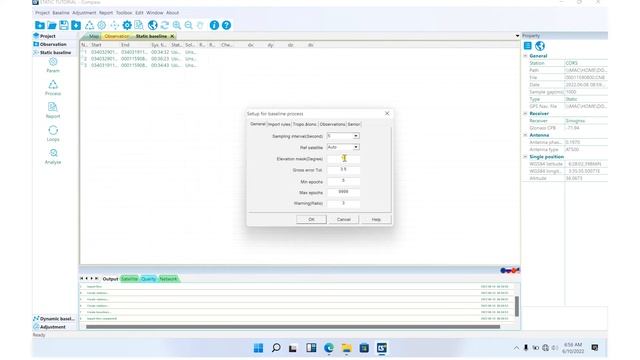Click the Min epochs input field
Image resolution: width=640 pixels, height=360 pixels.
point(343,181)
